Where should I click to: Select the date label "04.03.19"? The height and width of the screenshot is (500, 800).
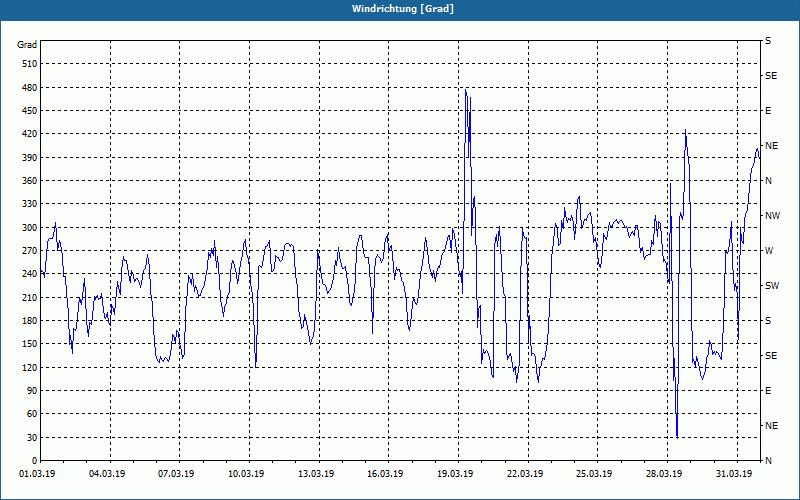[107, 474]
